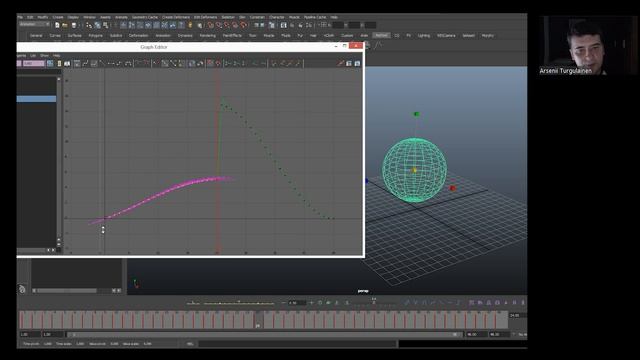Switch to the Rendering shelf tab
Screen dimensions: 640x360
(207, 36)
